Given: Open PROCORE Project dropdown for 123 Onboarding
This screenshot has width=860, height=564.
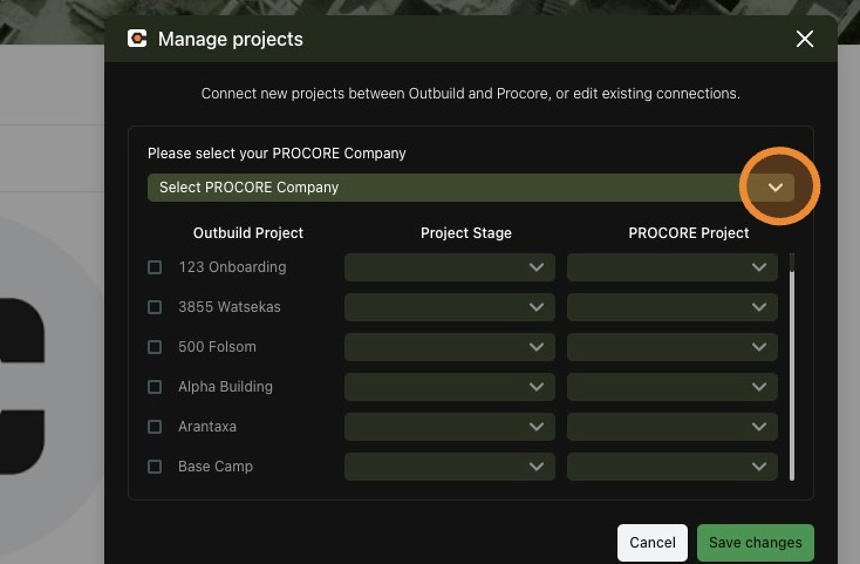Looking at the screenshot, I should click(672, 267).
